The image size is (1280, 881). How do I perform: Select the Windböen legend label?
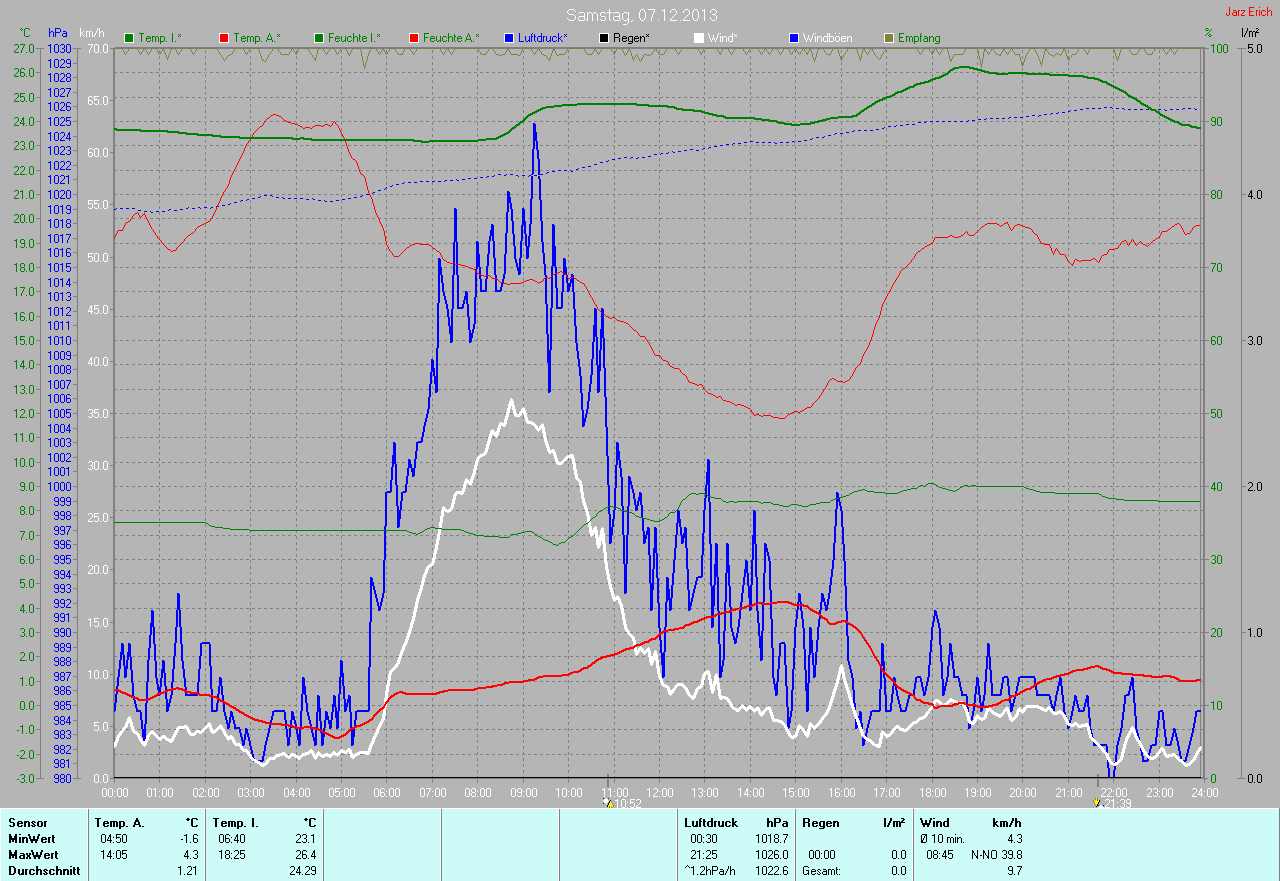(x=827, y=38)
